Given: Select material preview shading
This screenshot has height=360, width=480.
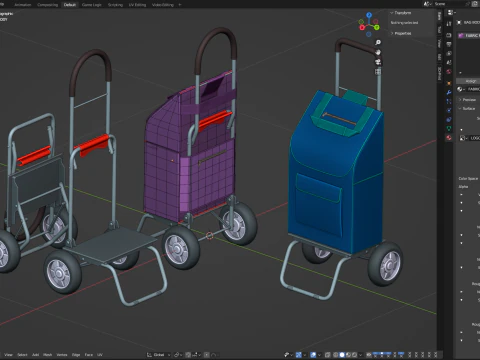Looking at the screenshot, I should click(x=348, y=355).
